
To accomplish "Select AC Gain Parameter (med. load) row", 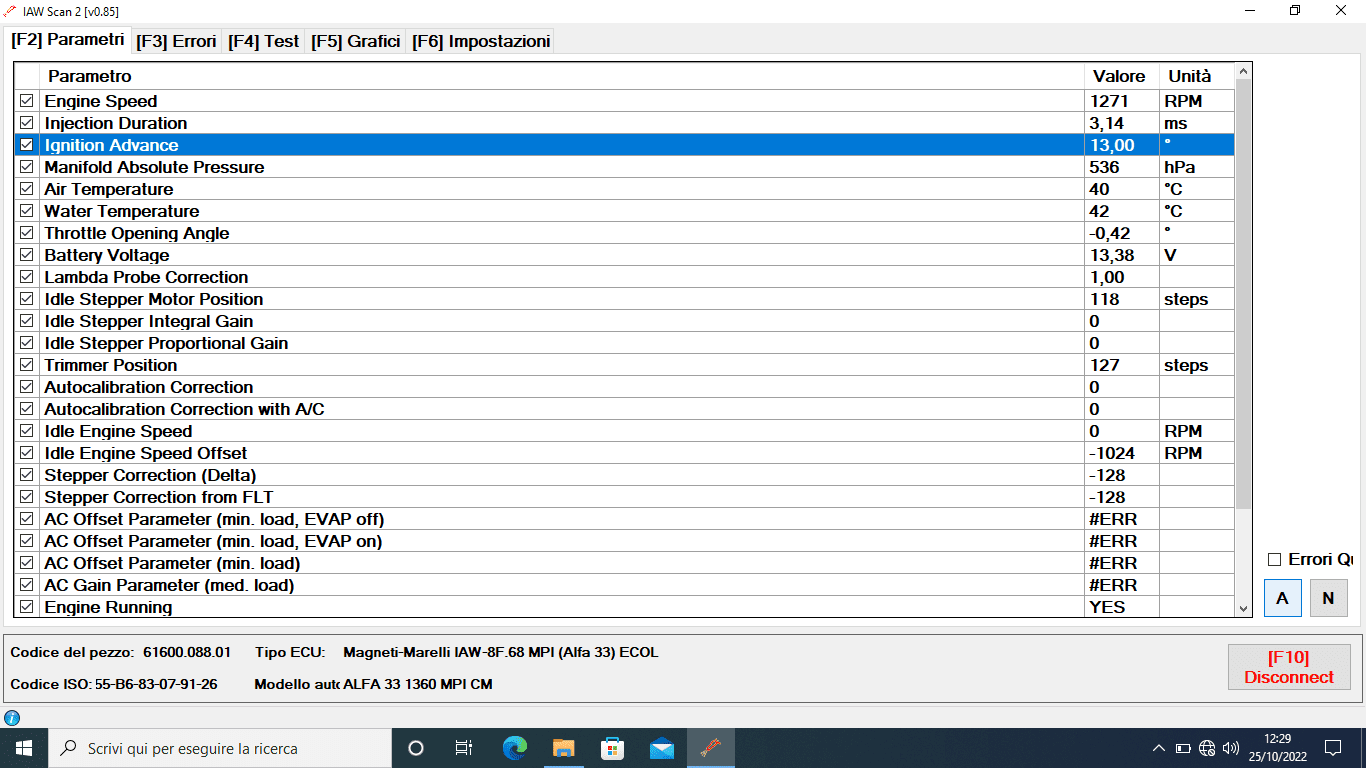I will pos(625,585).
